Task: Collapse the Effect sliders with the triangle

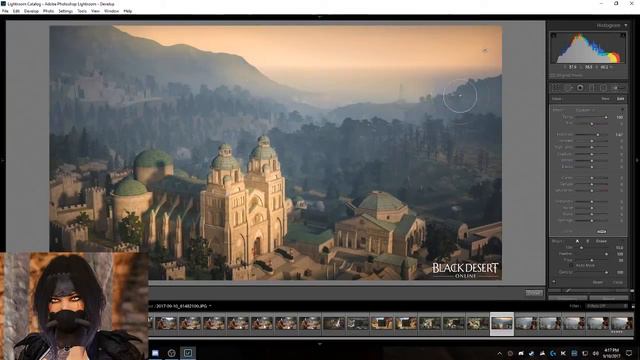Action: coord(622,110)
